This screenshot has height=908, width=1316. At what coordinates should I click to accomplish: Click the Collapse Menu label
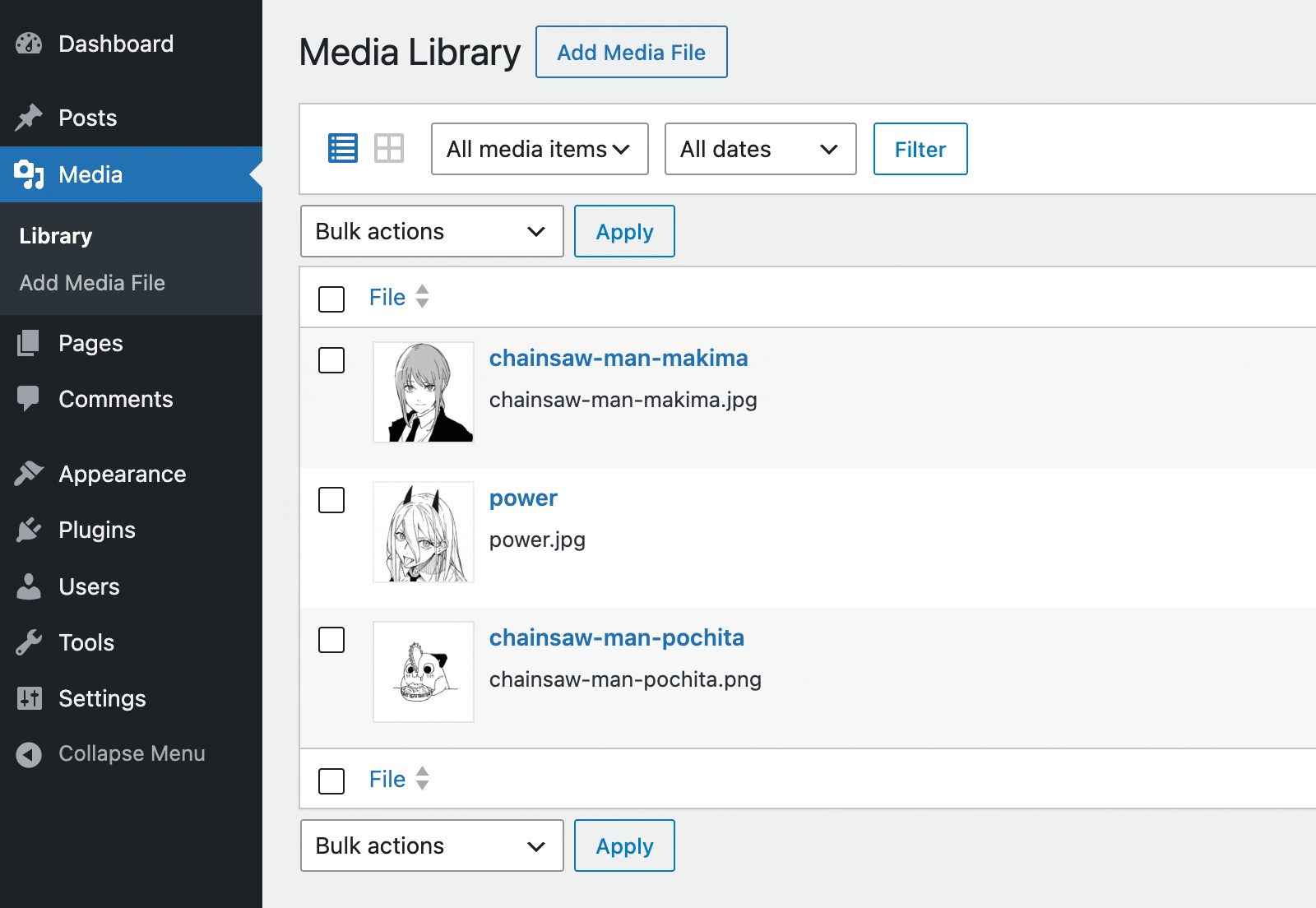132,753
